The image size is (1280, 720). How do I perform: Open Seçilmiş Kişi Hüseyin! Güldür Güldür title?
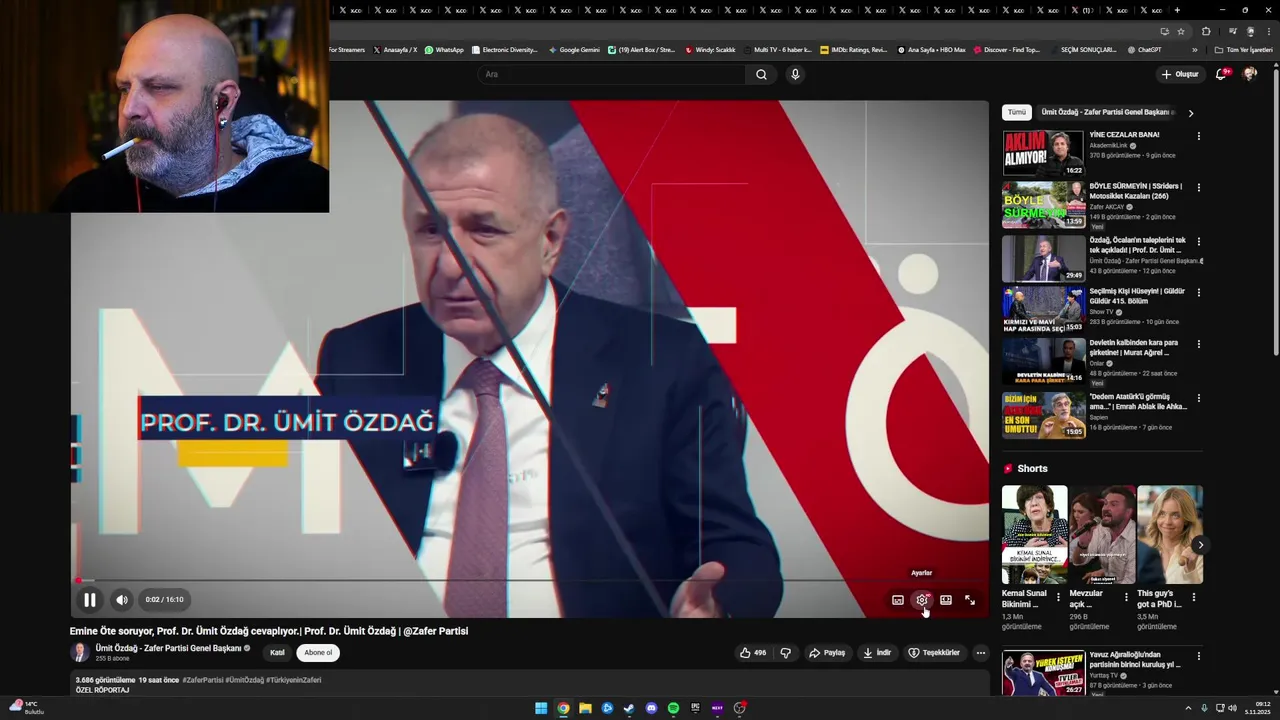pos(1137,296)
